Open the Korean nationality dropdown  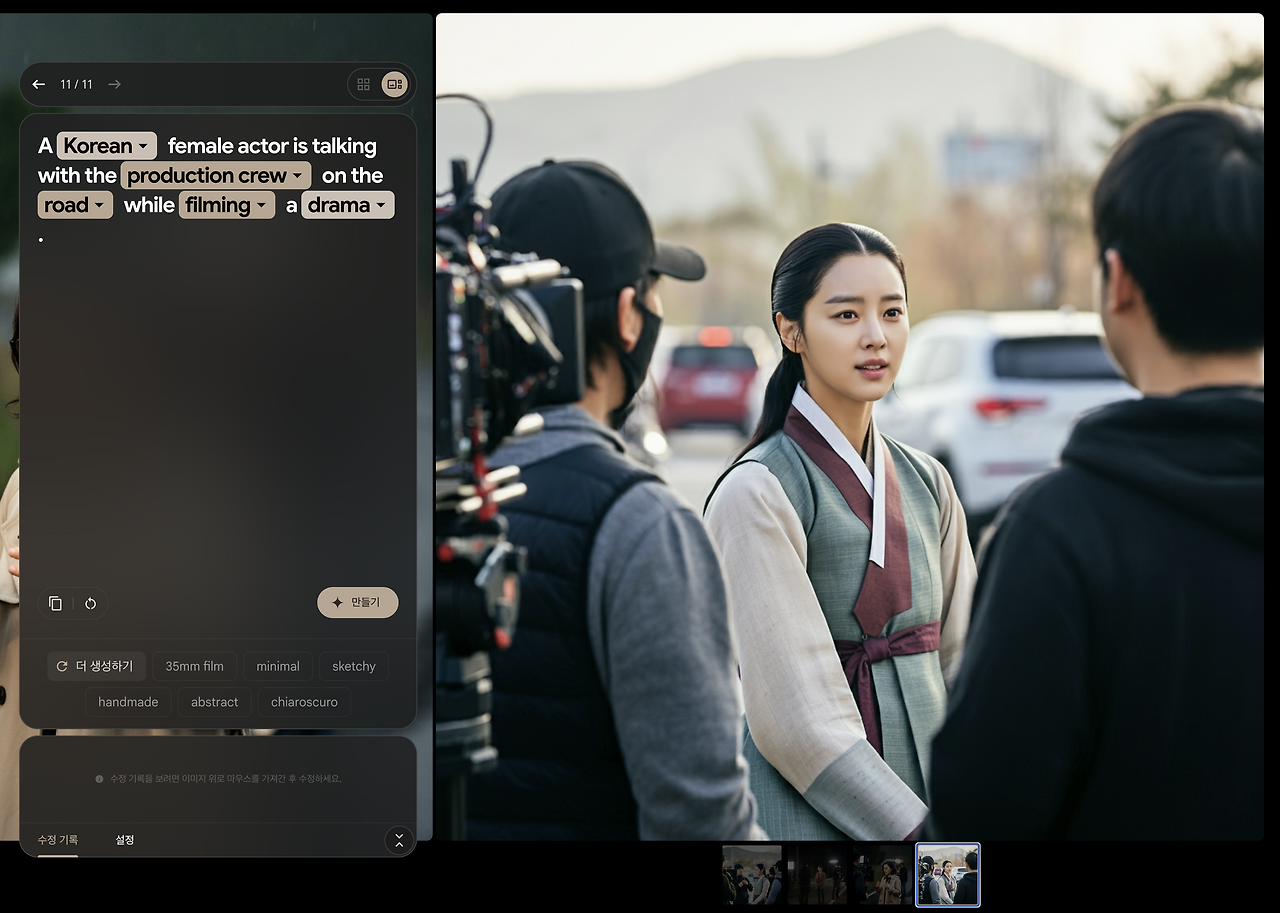106,145
